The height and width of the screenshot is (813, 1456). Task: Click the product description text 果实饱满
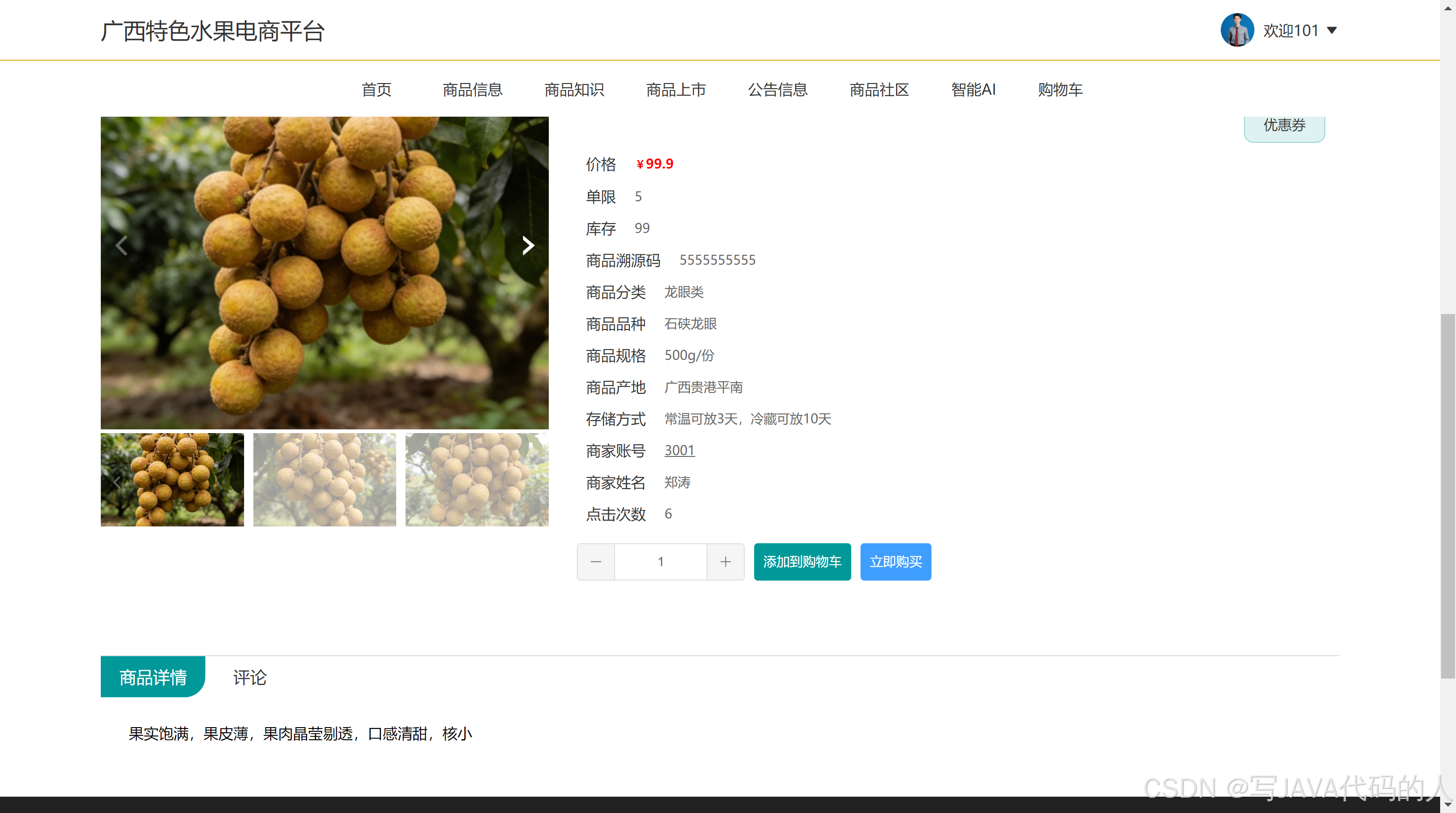coord(158,733)
